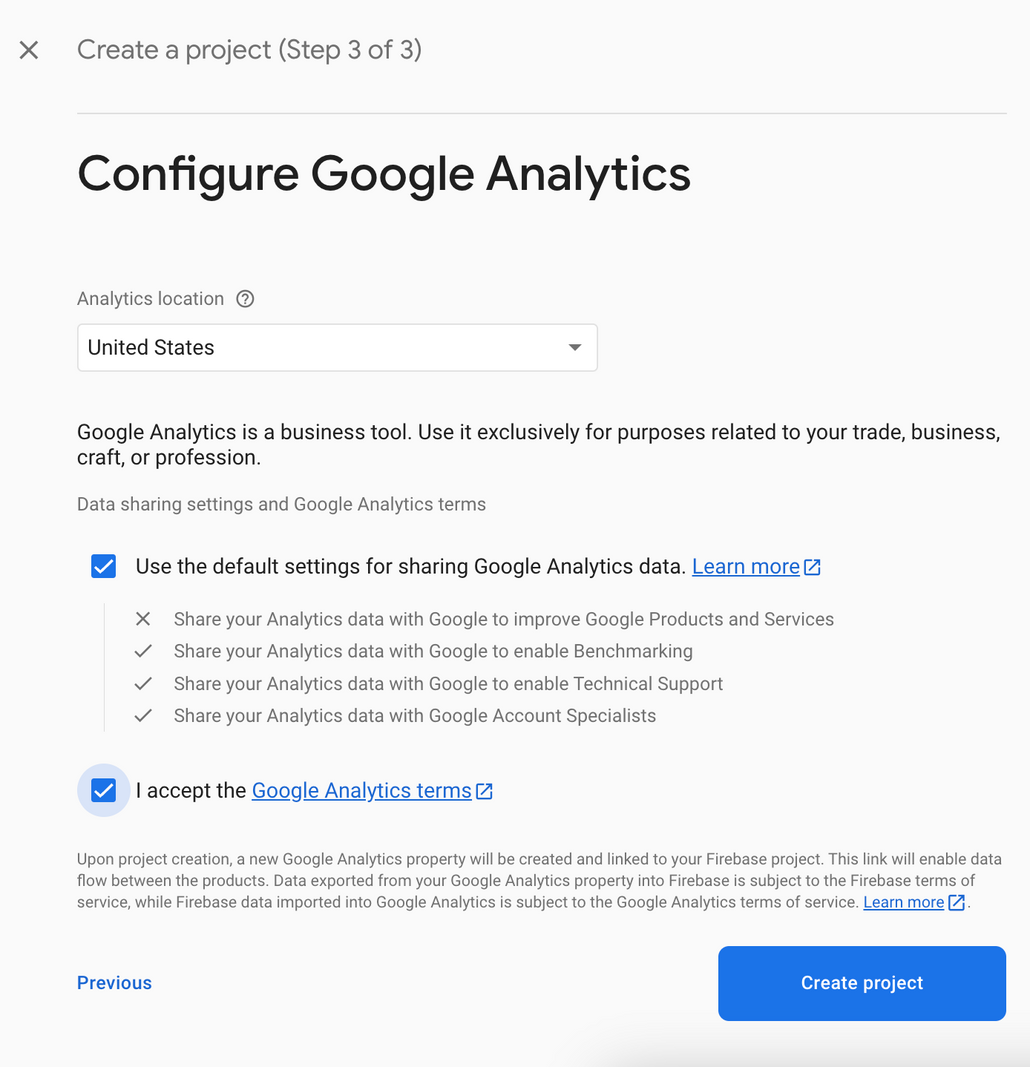The height and width of the screenshot is (1067, 1030).
Task: Uncheck the default data sharing settings checkbox
Action: [x=103, y=566]
